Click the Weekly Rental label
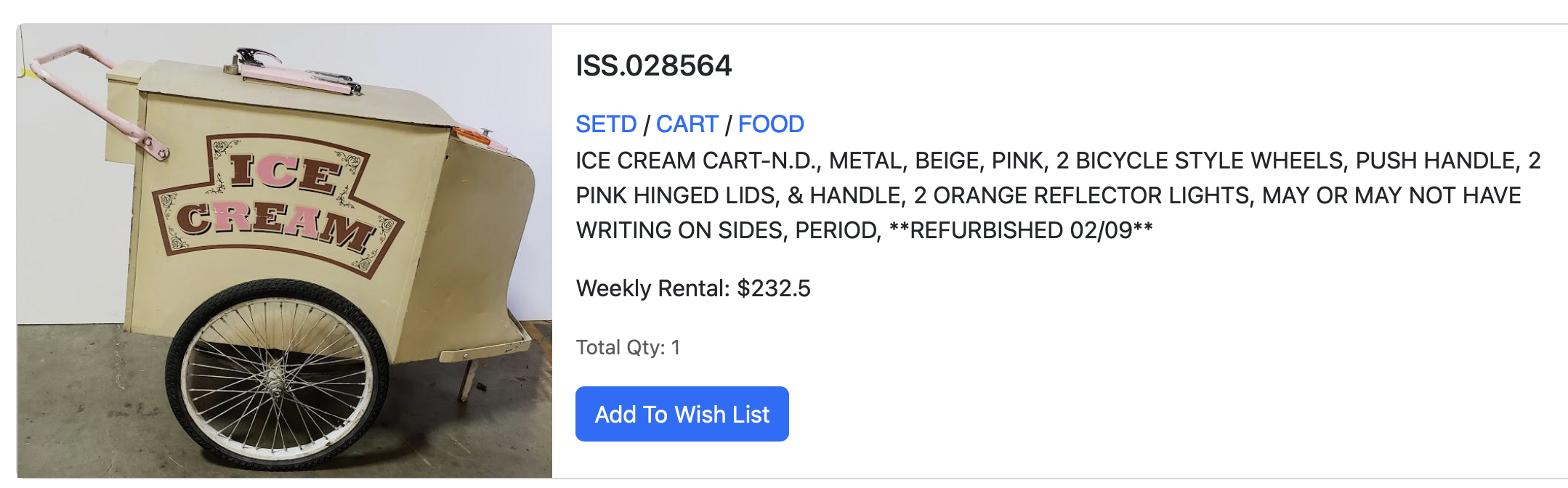This screenshot has width=1568, height=488. point(652,288)
